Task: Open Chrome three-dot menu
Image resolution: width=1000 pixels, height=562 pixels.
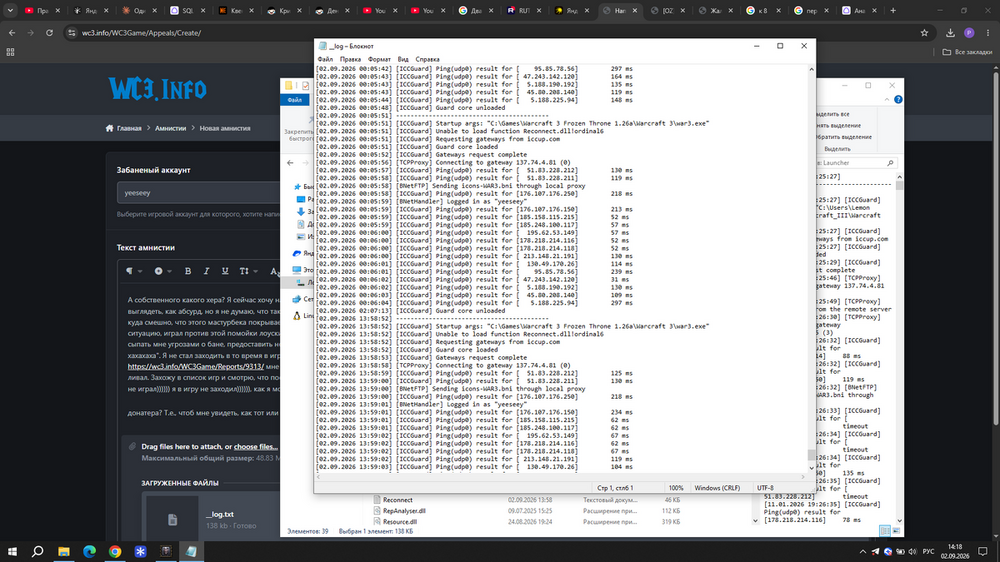Action: [x=988, y=33]
